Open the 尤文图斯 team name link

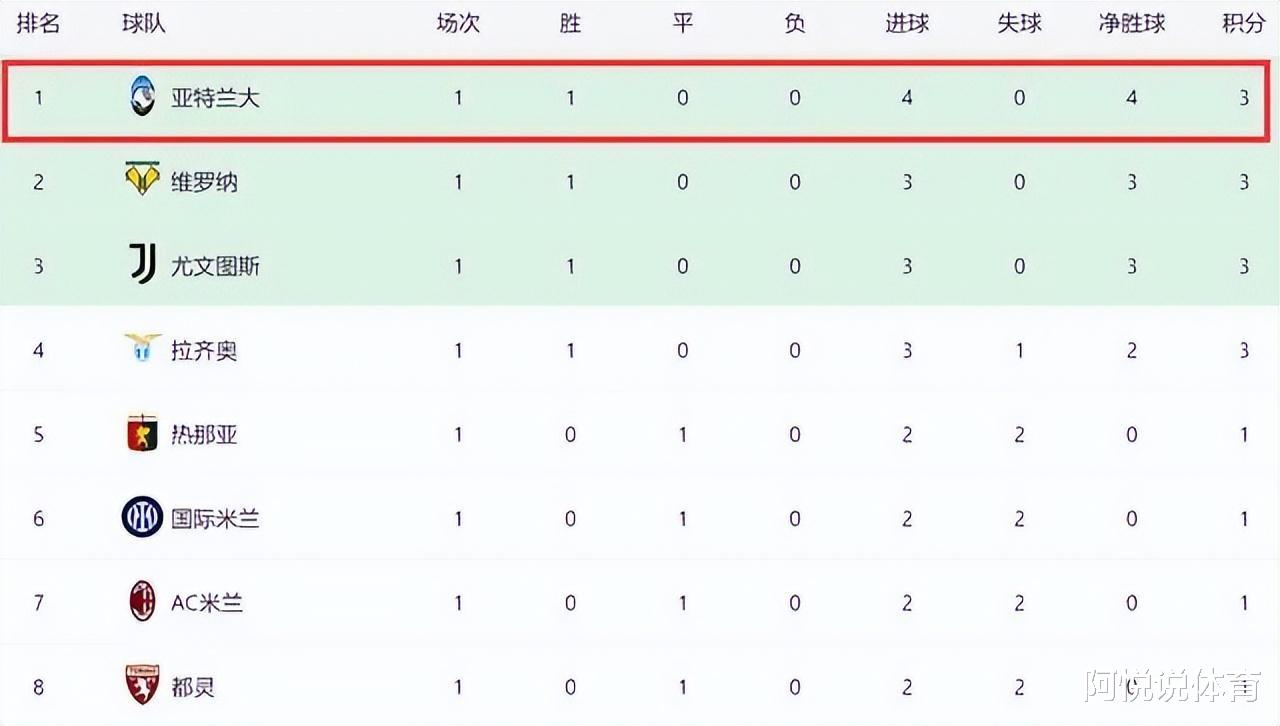pyautogui.click(x=215, y=266)
